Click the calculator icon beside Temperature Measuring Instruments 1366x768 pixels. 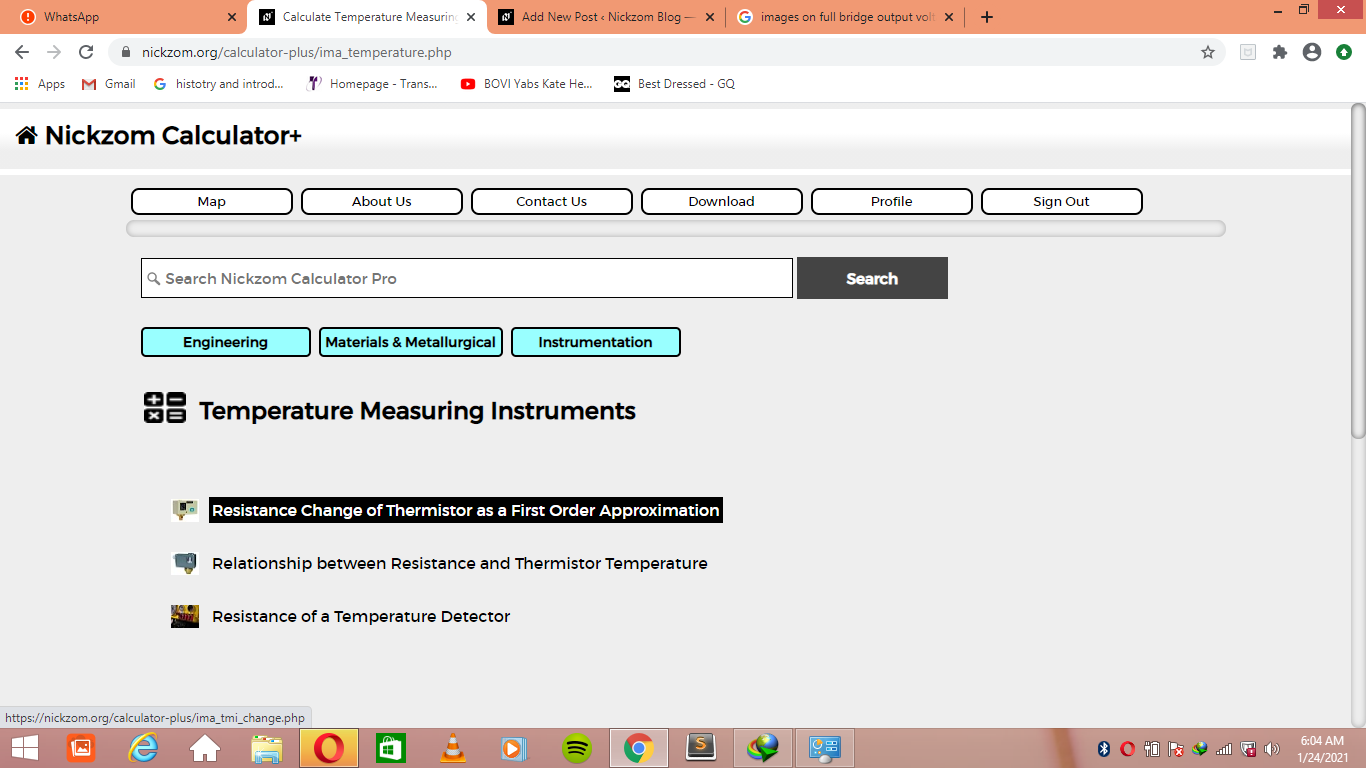pos(165,409)
